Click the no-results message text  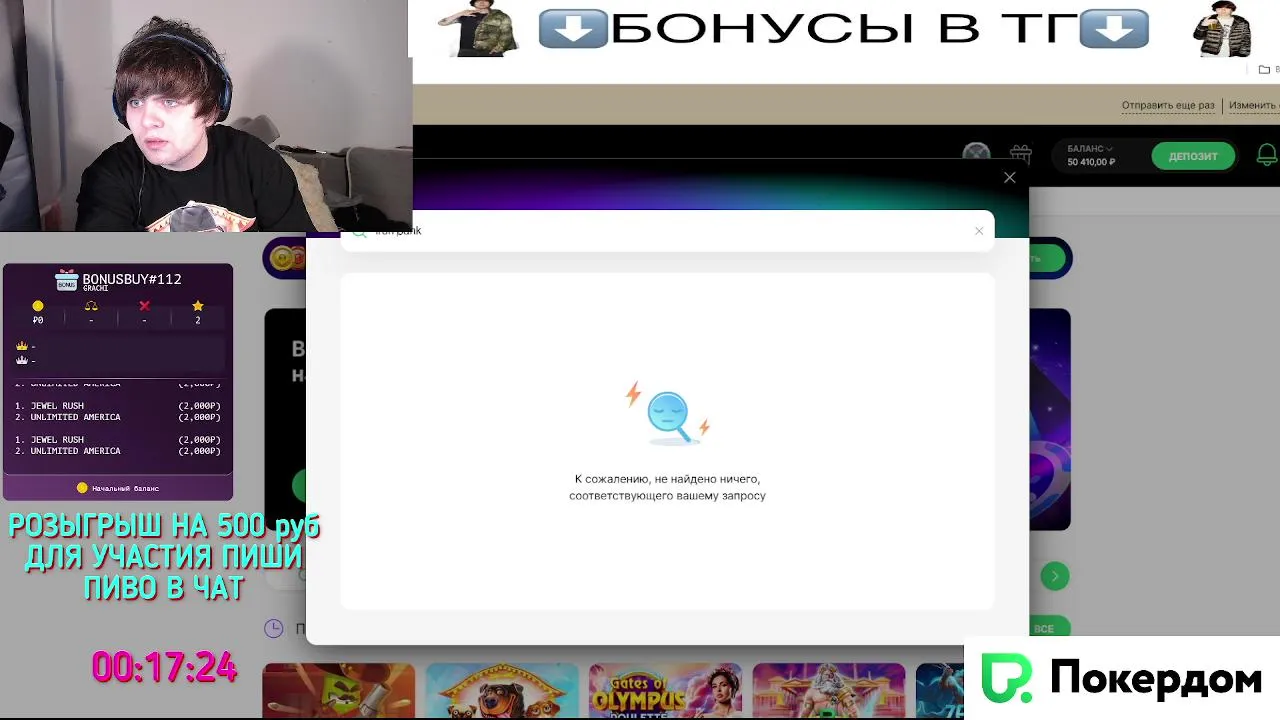[x=667, y=487]
